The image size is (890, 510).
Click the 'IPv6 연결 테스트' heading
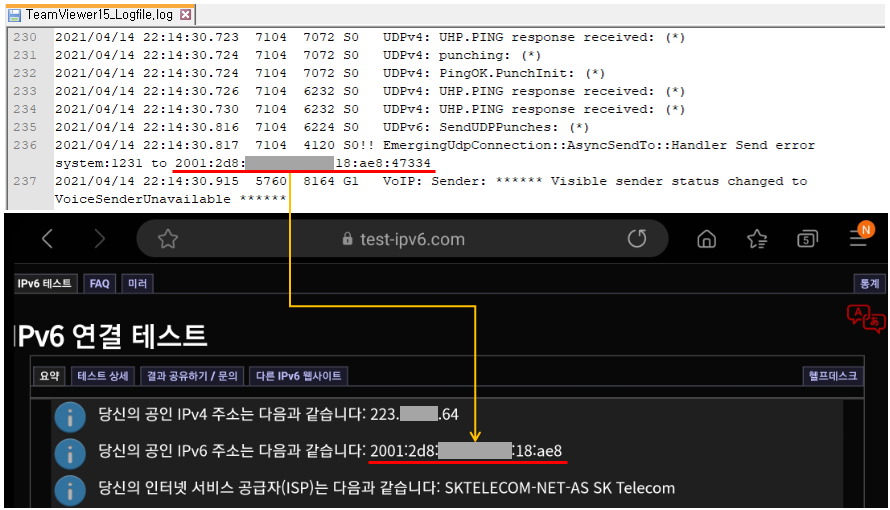[x=111, y=336]
